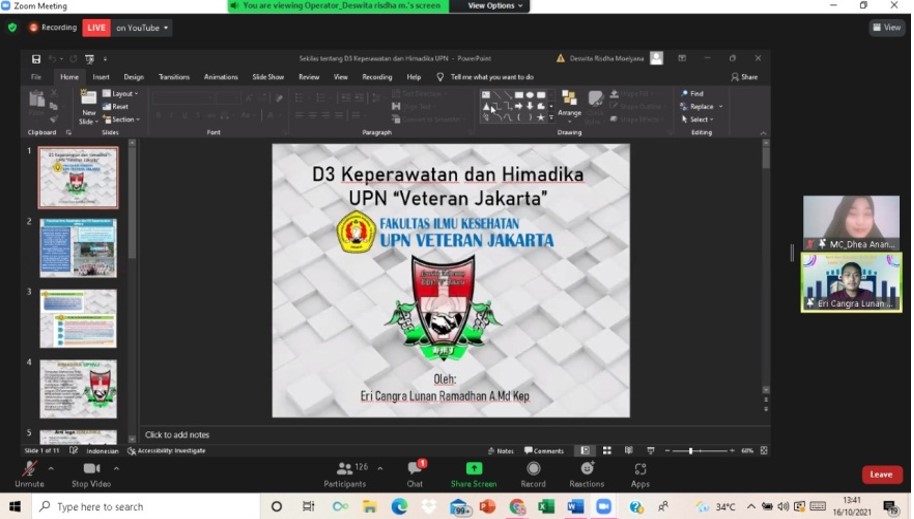Image resolution: width=914 pixels, height=519 pixels.
Task: Open the Animations ribbon tab
Action: pos(221,77)
